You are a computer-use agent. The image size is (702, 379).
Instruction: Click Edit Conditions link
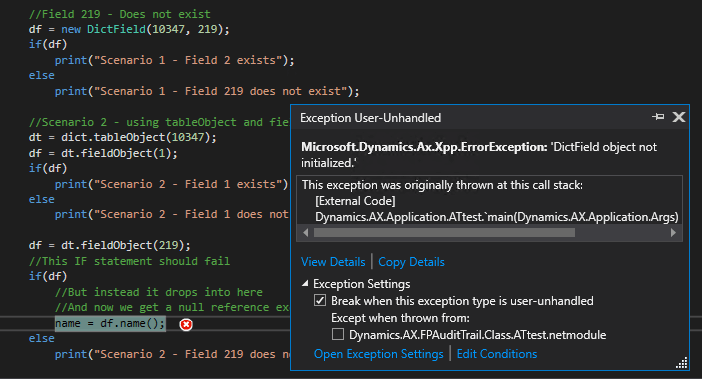click(497, 354)
